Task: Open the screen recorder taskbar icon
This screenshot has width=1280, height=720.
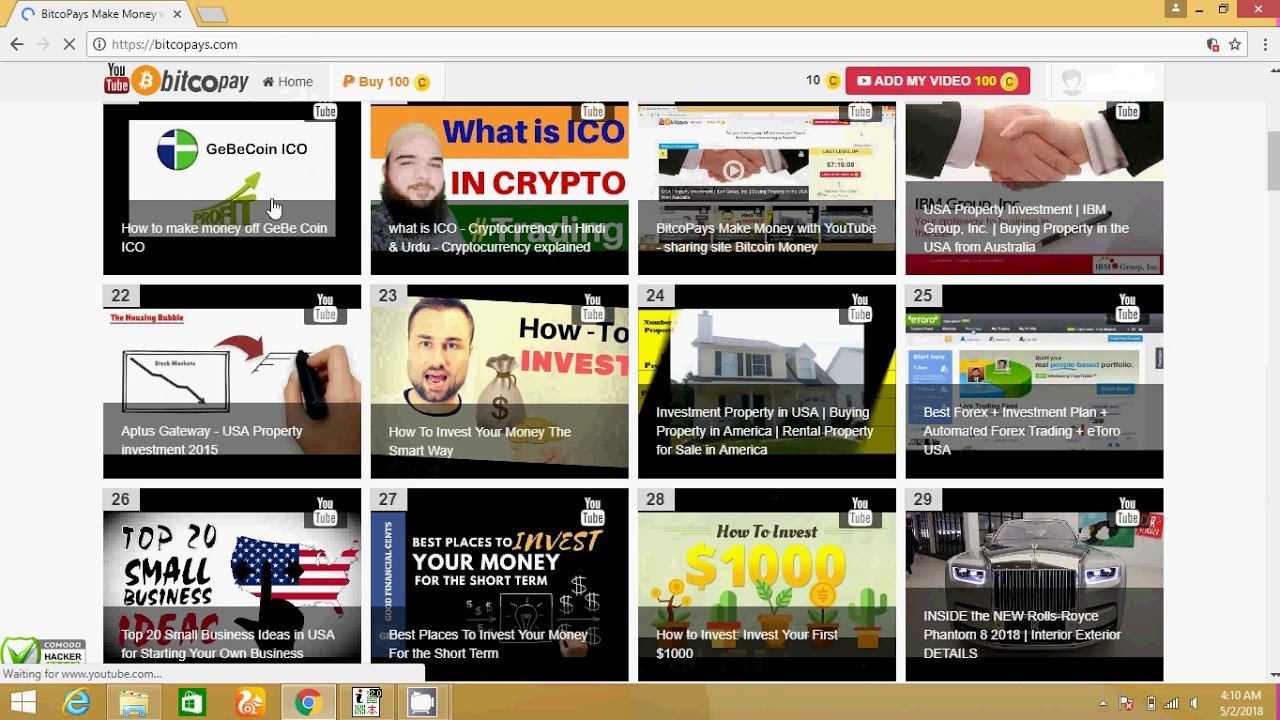Action: (423, 703)
